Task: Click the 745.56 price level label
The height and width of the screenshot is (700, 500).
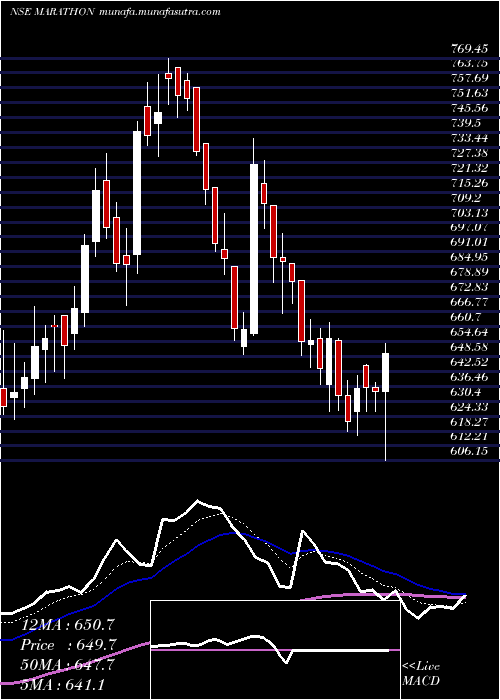Action: click(469, 108)
